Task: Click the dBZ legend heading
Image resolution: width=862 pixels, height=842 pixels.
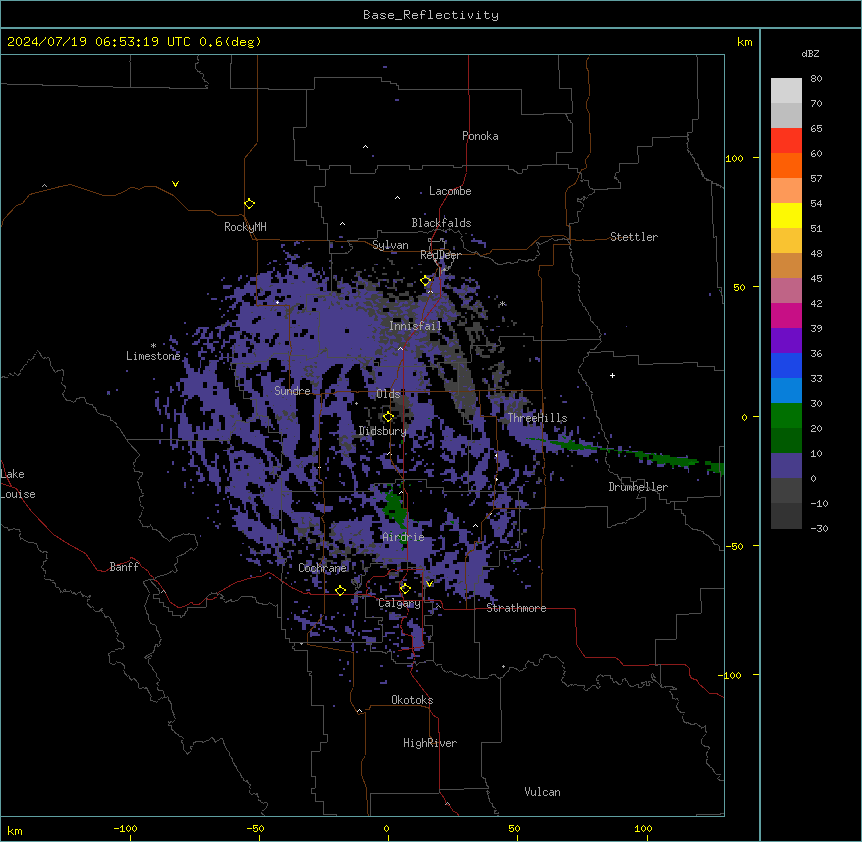Action: click(810, 54)
